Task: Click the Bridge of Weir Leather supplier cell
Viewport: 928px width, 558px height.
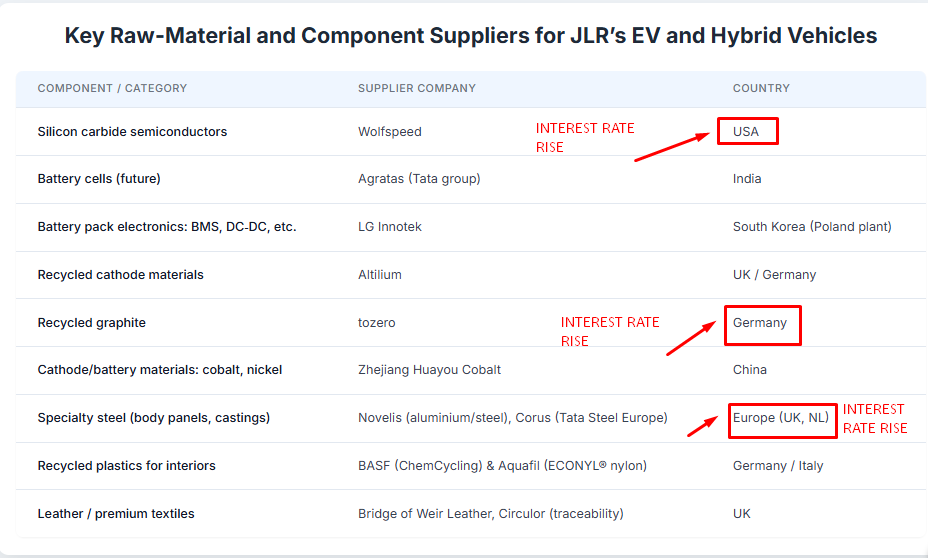Action: [491, 514]
